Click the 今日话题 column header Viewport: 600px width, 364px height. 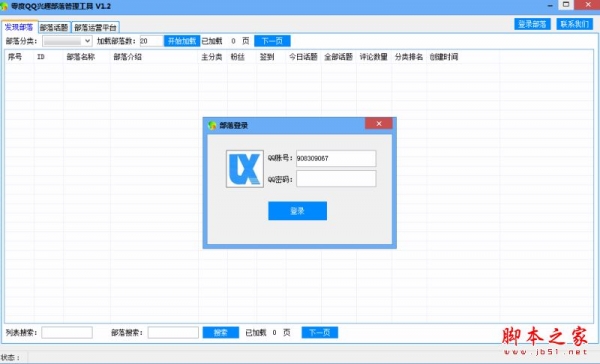[x=303, y=57]
